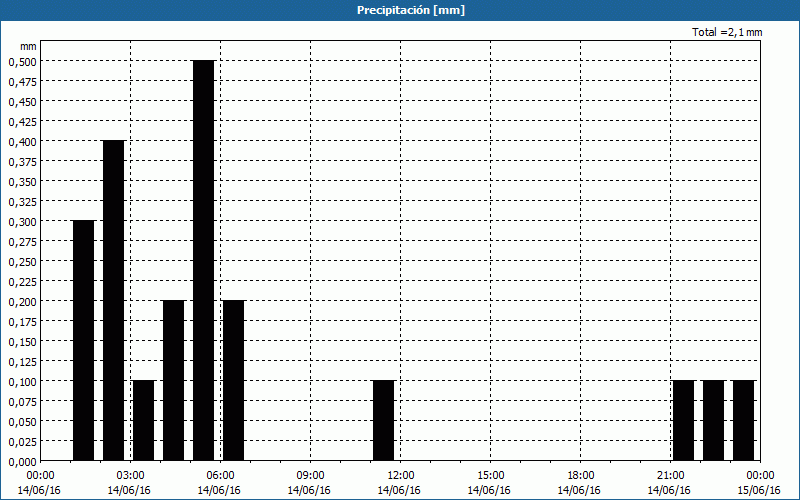Select the last bar ending at midnight

tap(744, 421)
